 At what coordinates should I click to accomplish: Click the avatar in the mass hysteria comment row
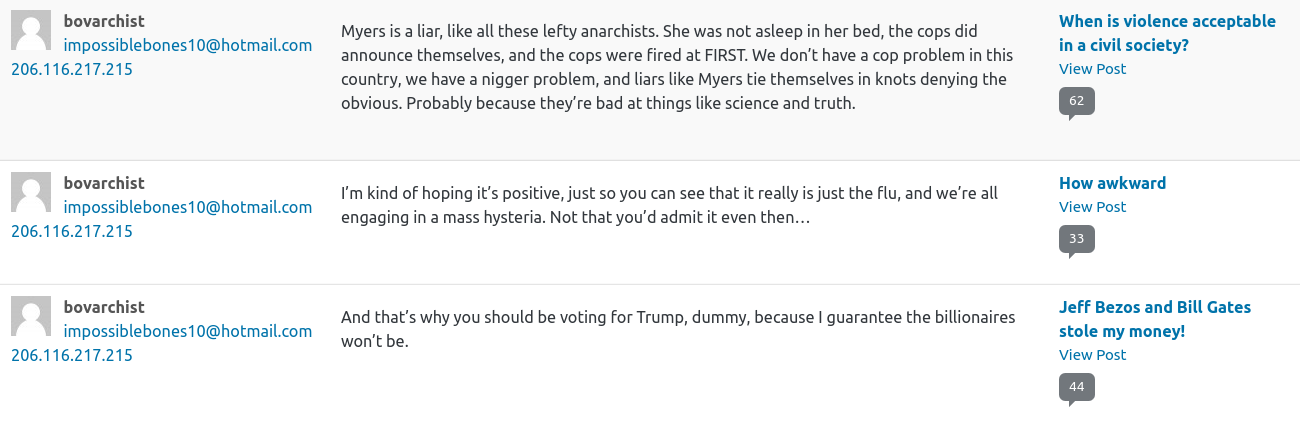coord(31,192)
